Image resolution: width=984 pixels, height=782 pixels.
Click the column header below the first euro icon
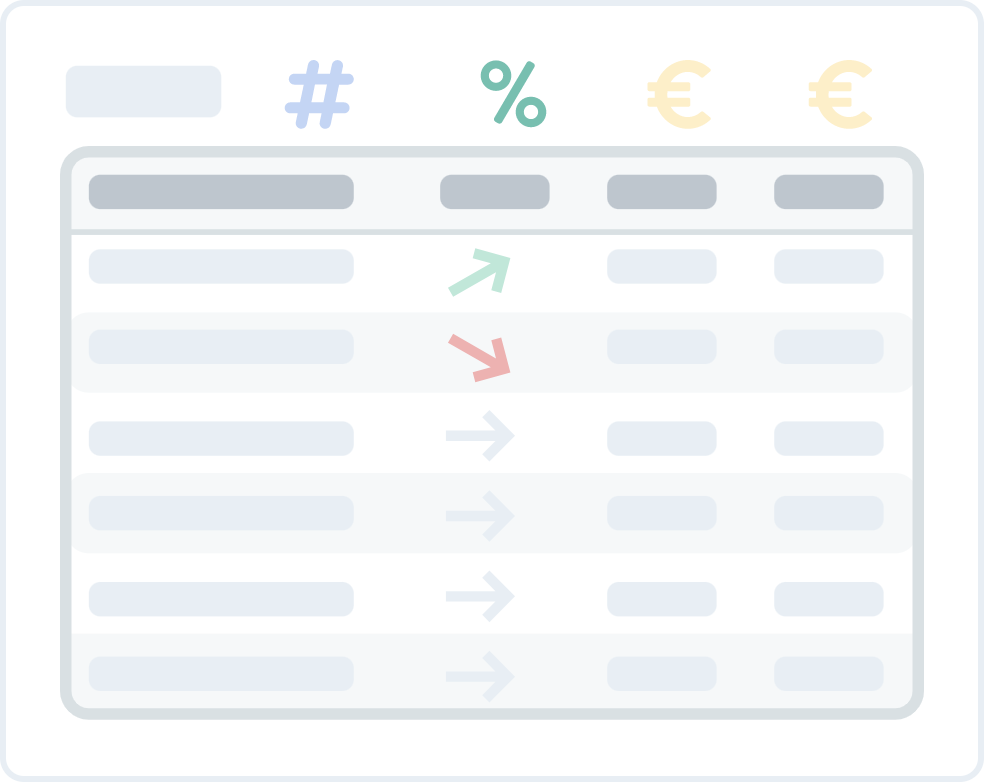point(662,192)
